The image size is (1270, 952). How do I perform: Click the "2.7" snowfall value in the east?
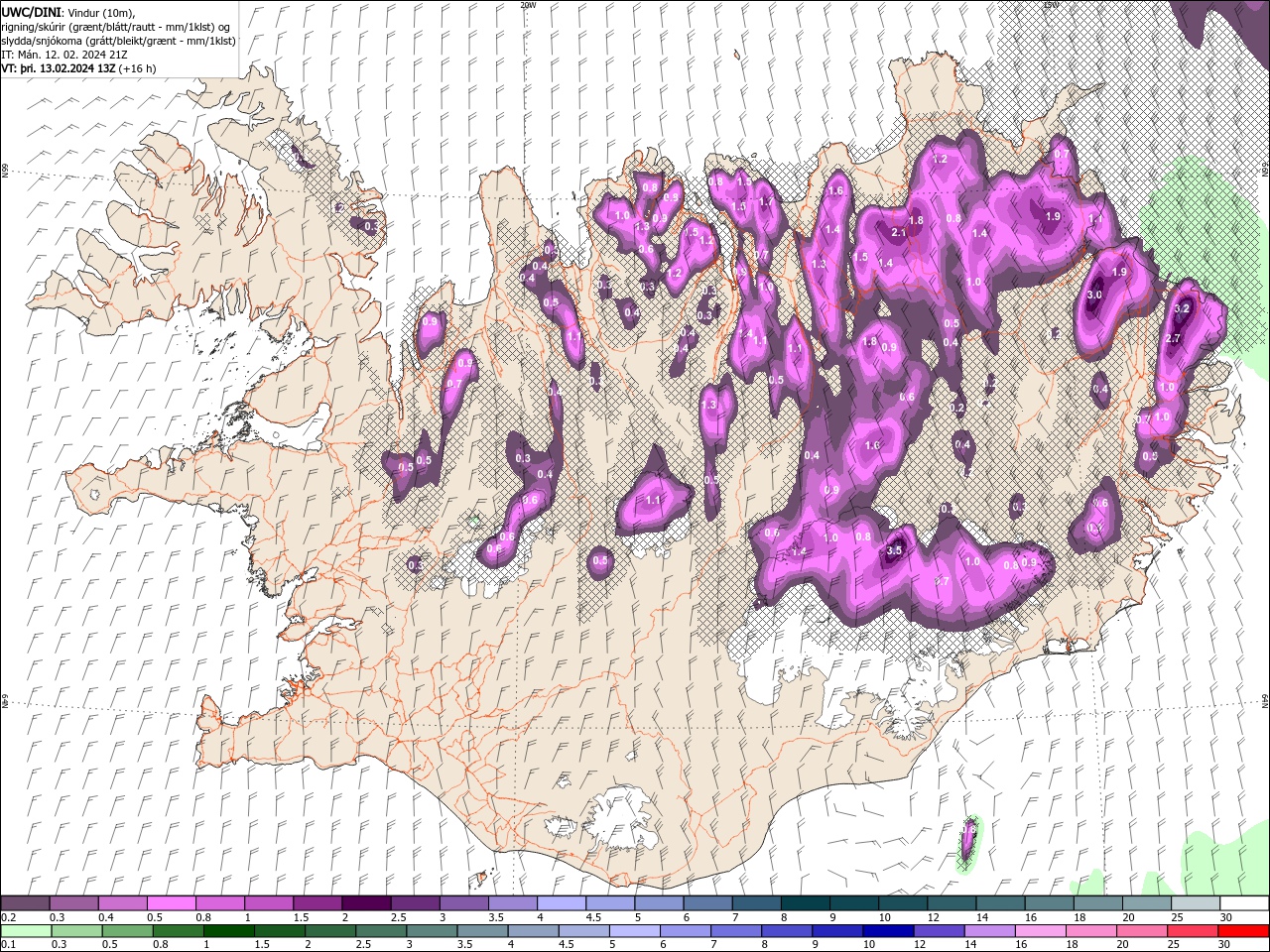(1172, 338)
